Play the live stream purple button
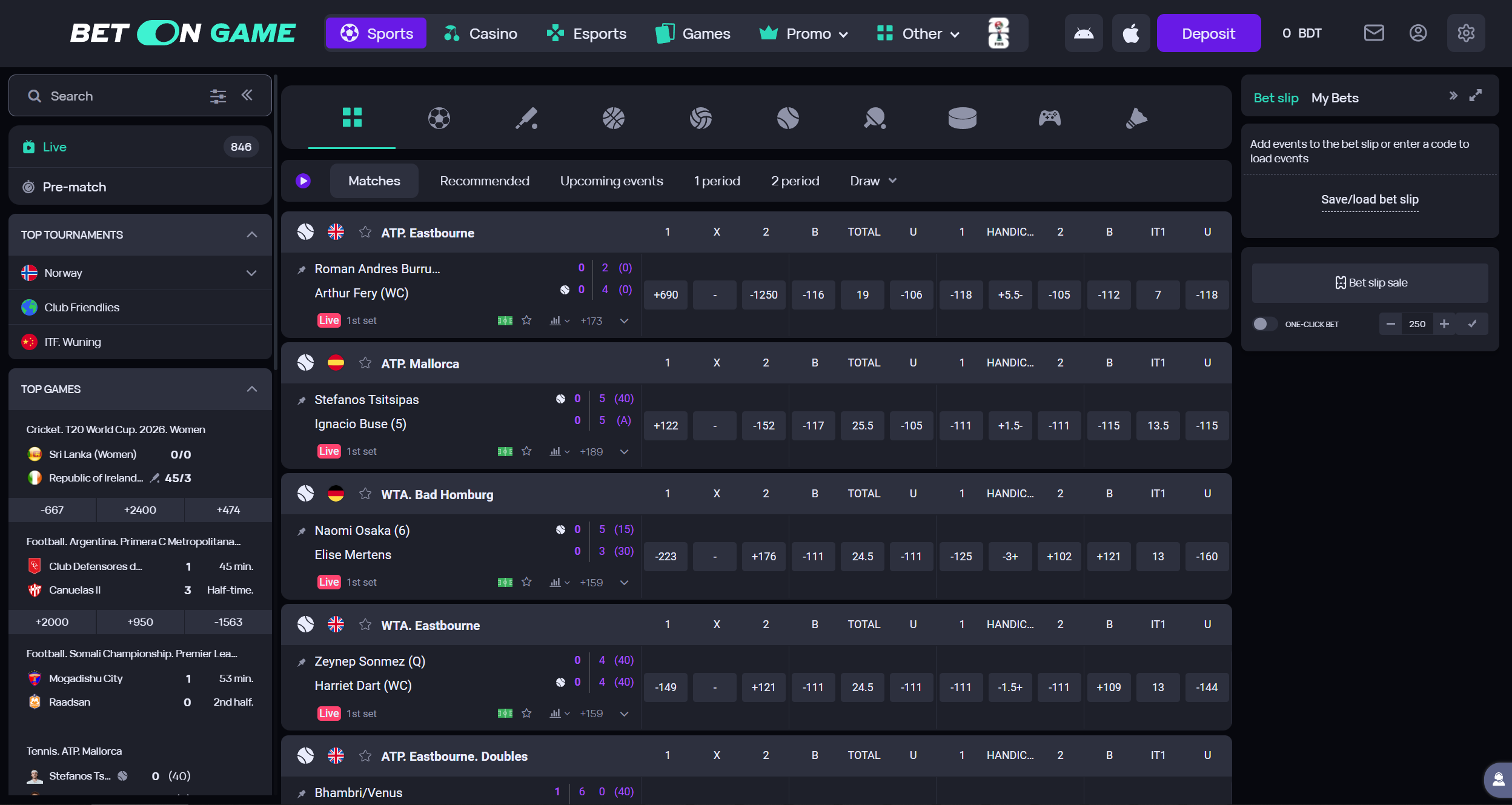The height and width of the screenshot is (805, 1512). 303,181
